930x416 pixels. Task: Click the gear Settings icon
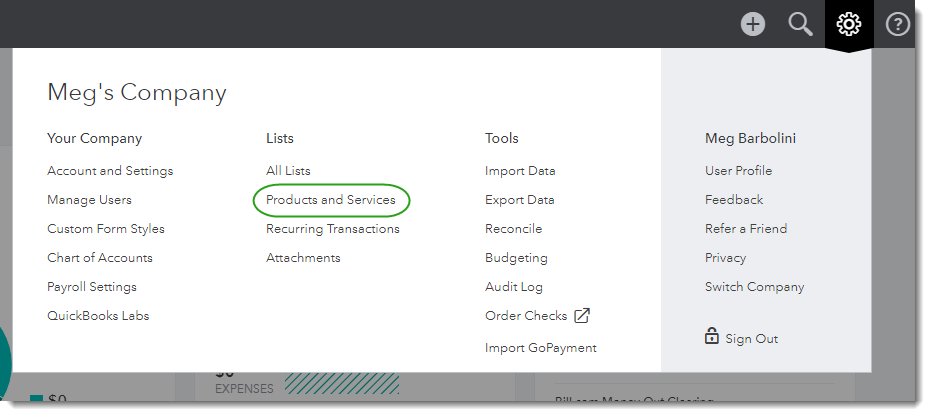click(x=848, y=24)
